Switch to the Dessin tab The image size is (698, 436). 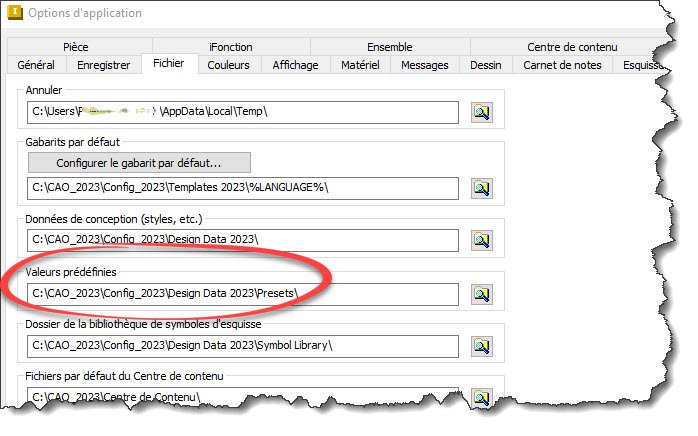click(x=487, y=65)
